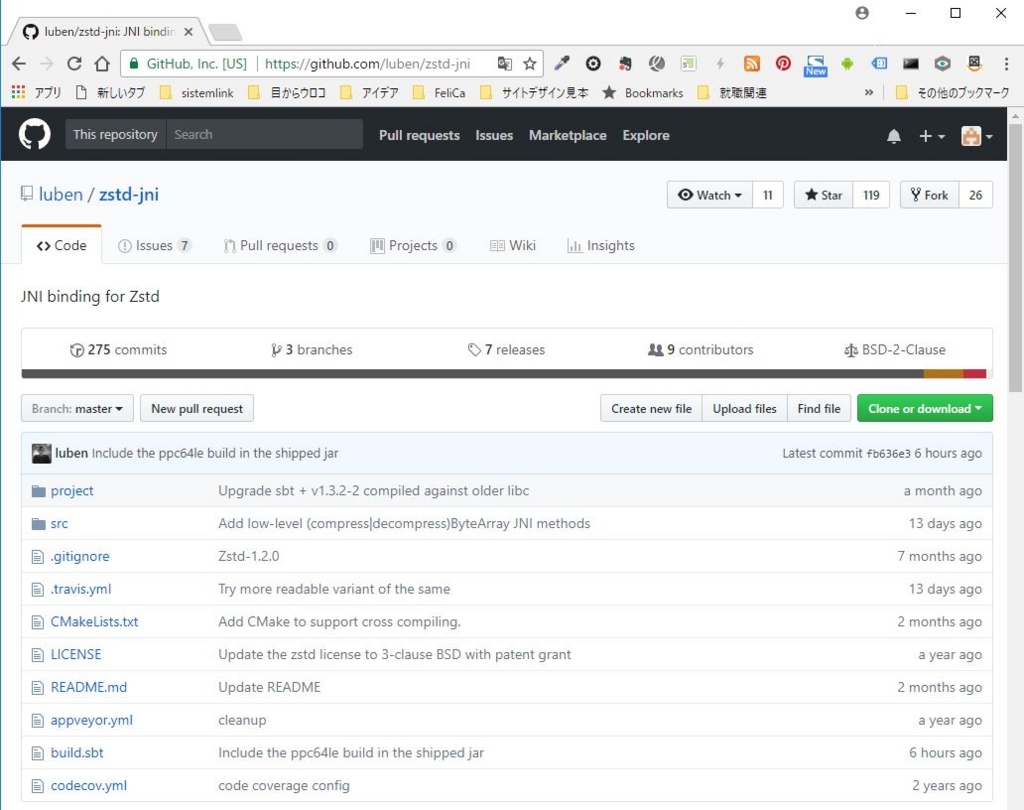Click the language breakdown color bar
Image resolution: width=1024 pixels, height=810 pixels.
click(507, 374)
